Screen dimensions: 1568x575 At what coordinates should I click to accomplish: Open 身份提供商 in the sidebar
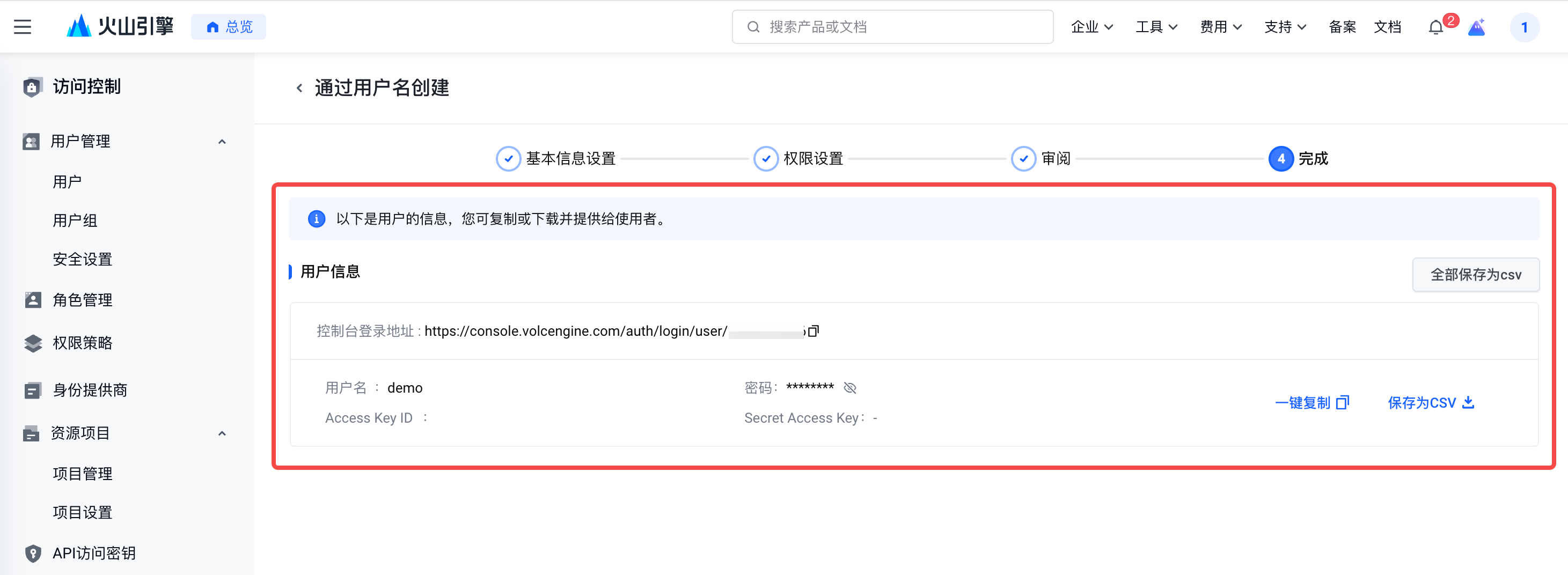90,390
